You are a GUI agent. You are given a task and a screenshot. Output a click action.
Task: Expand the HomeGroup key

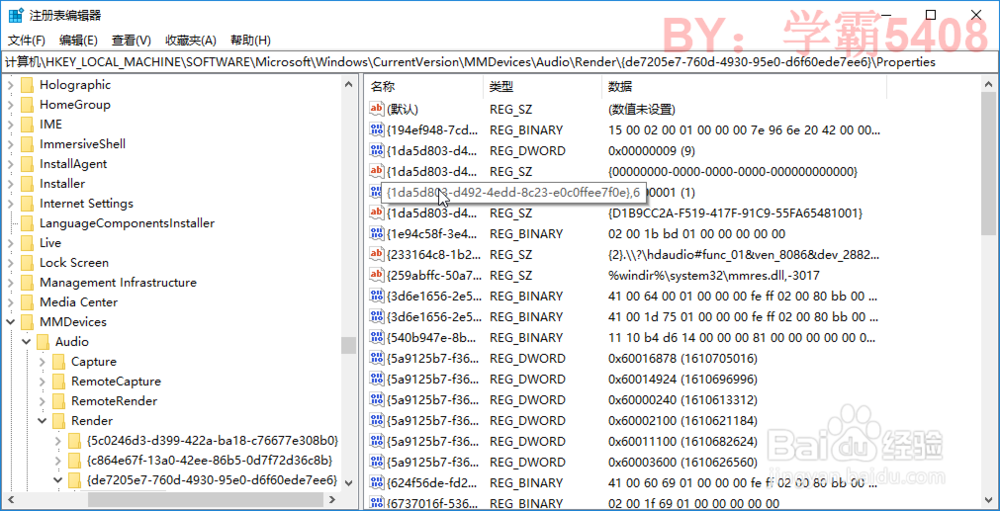(11, 105)
